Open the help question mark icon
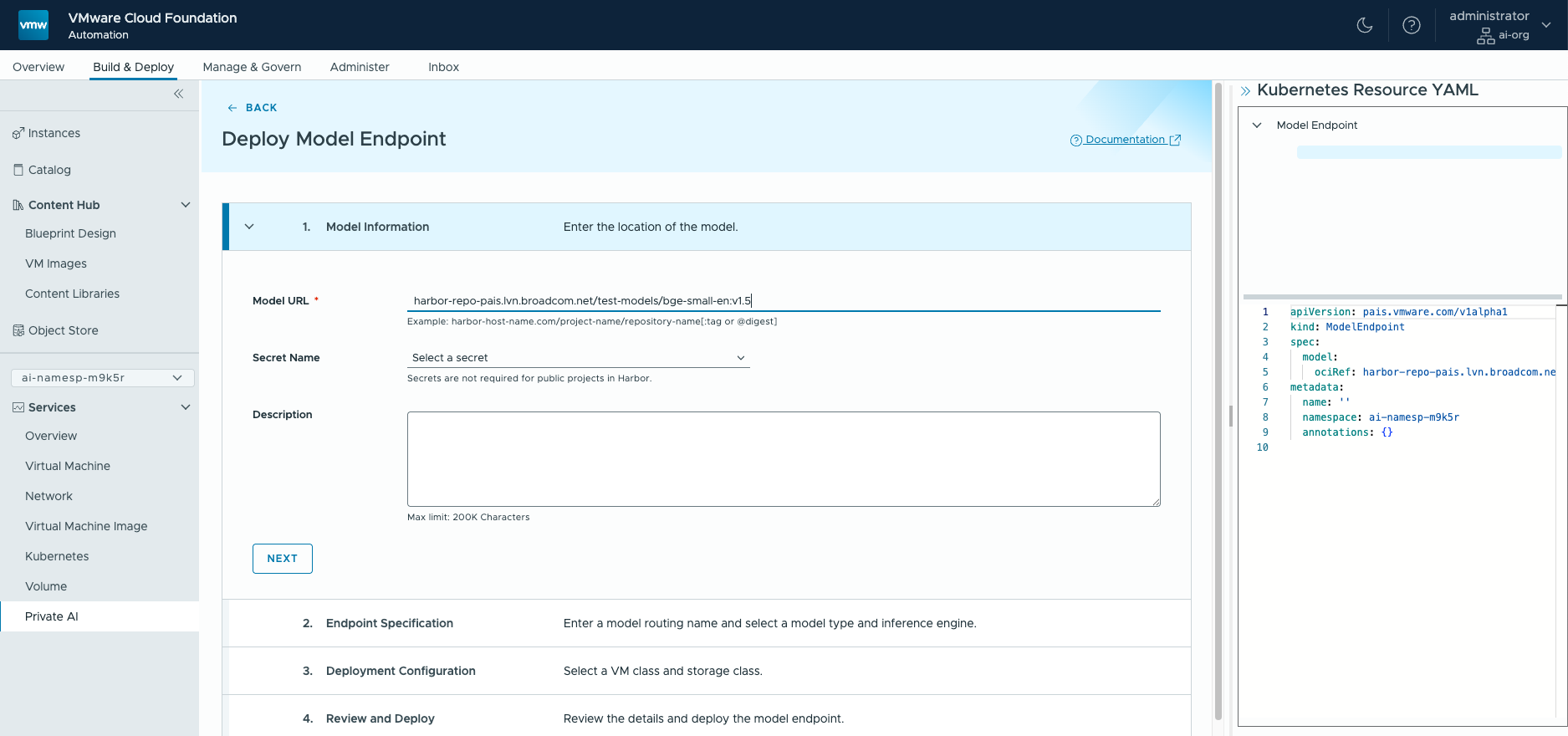Screen dimensions: 1568x736 (x=1412, y=25)
